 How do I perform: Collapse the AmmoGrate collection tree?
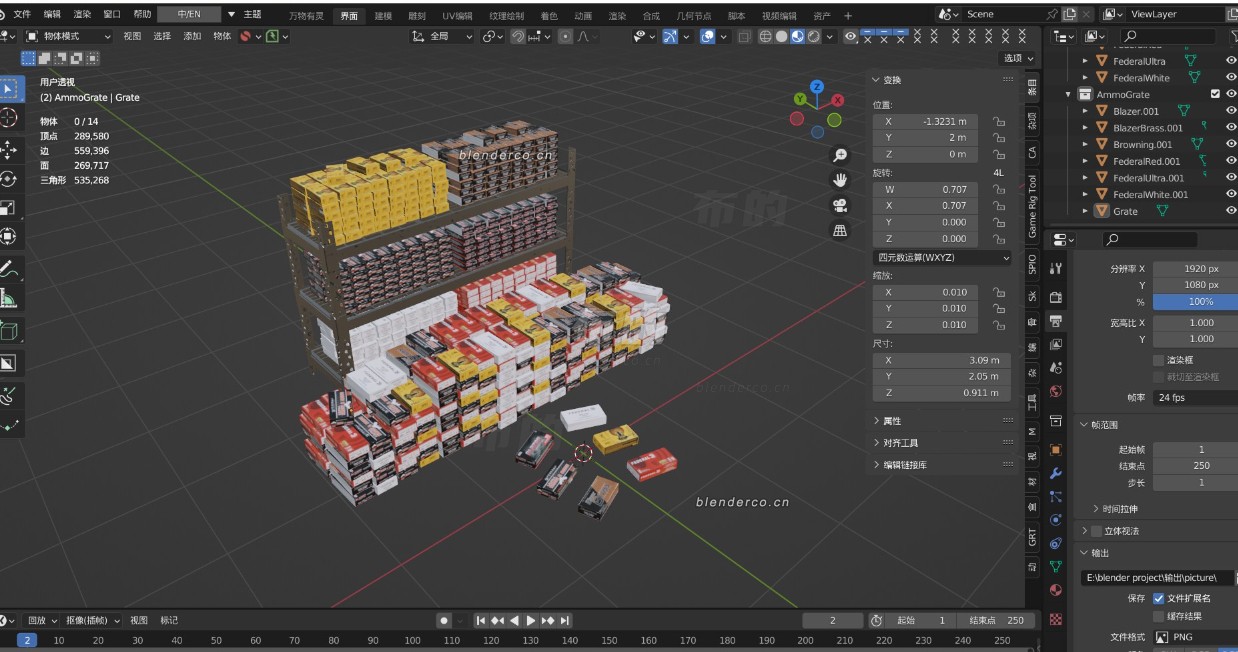pyautogui.click(x=1069, y=94)
